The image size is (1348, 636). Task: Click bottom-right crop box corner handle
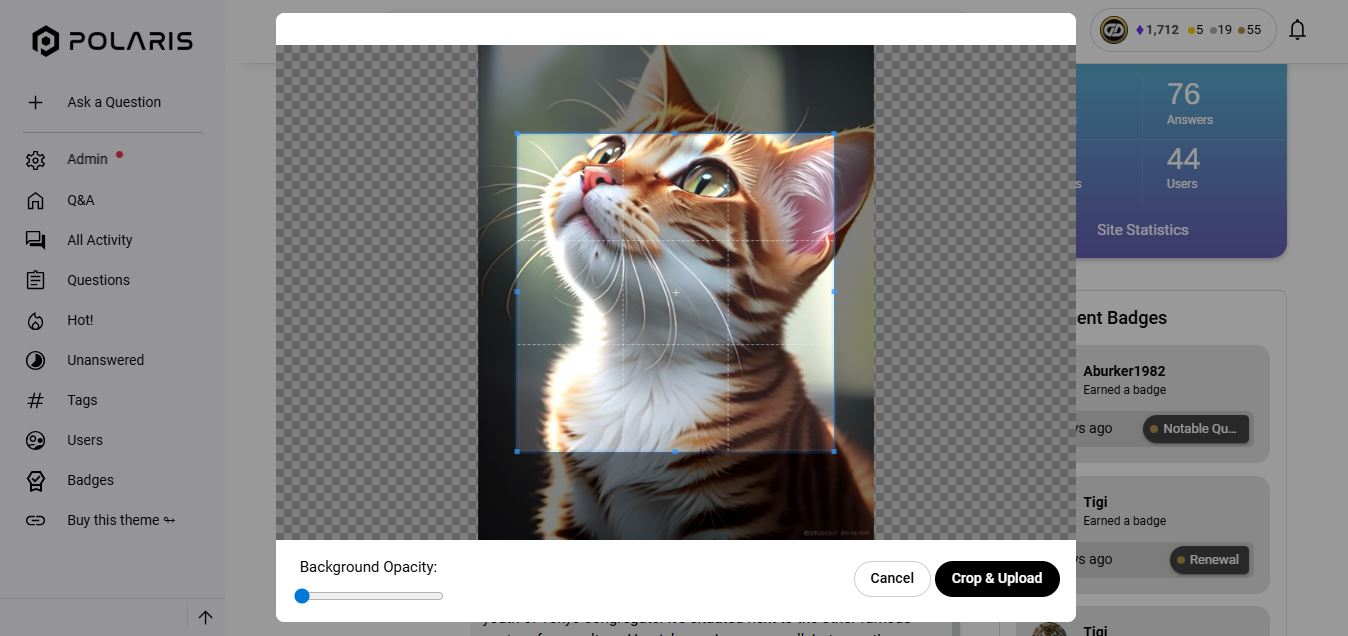coord(834,451)
